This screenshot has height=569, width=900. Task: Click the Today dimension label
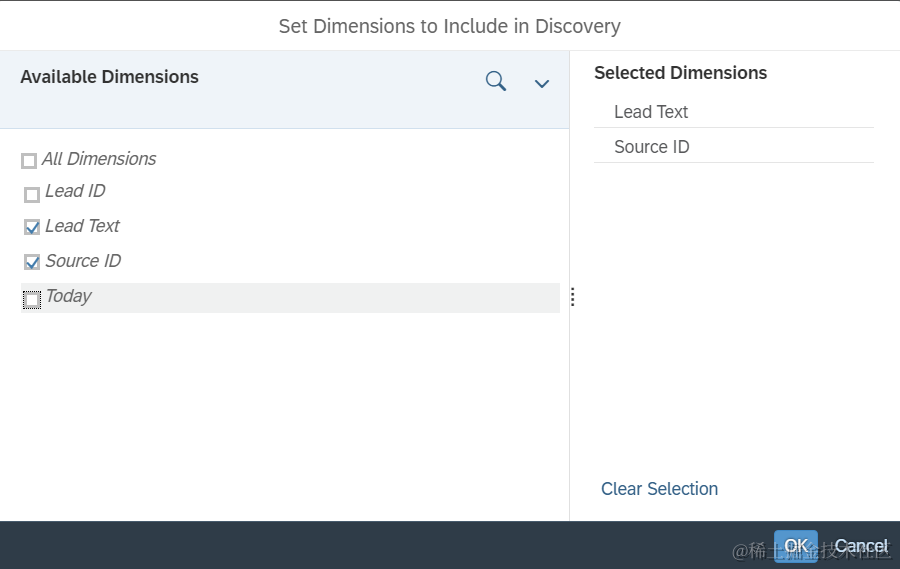click(x=68, y=296)
